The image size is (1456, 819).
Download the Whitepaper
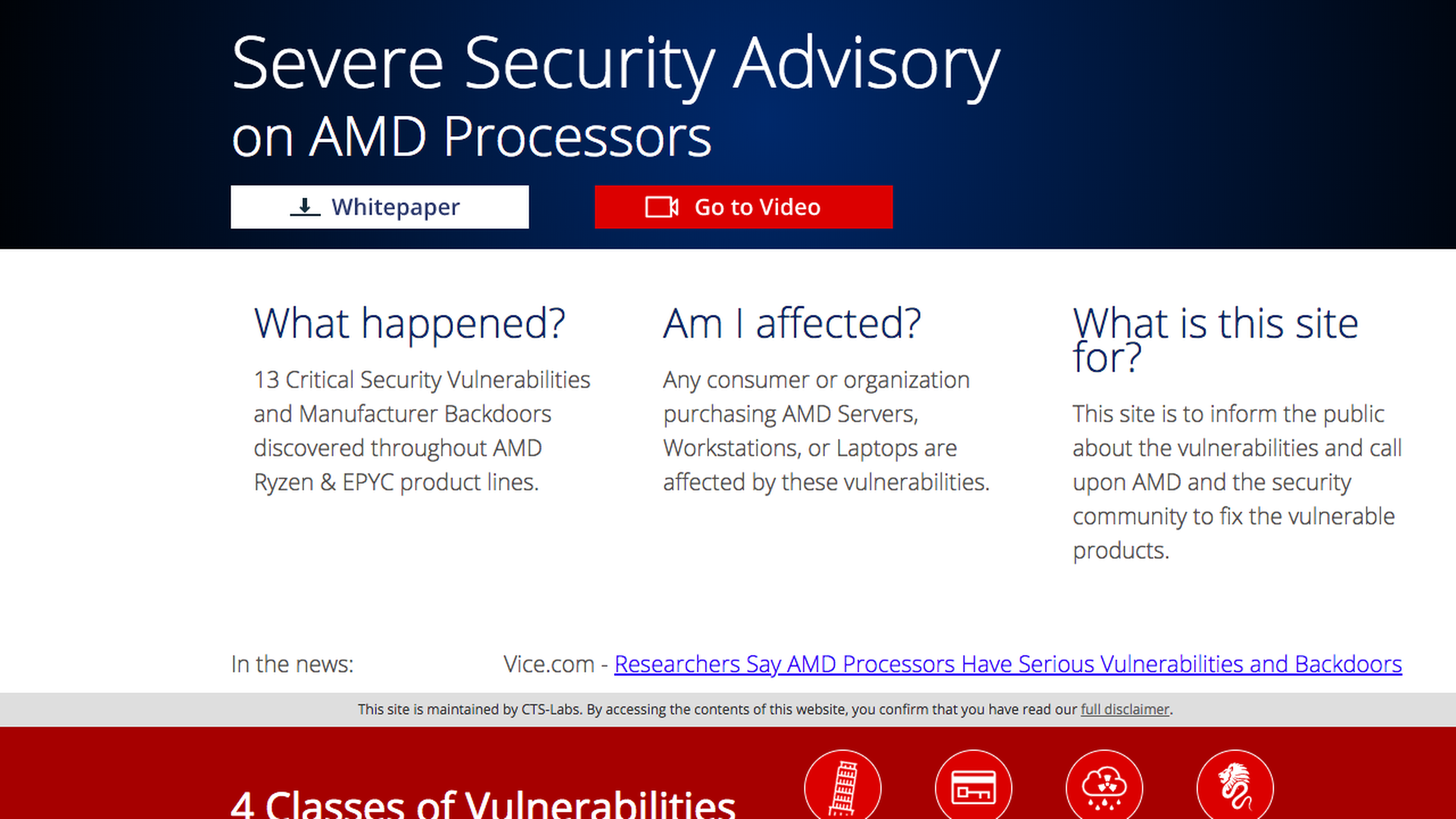[379, 207]
